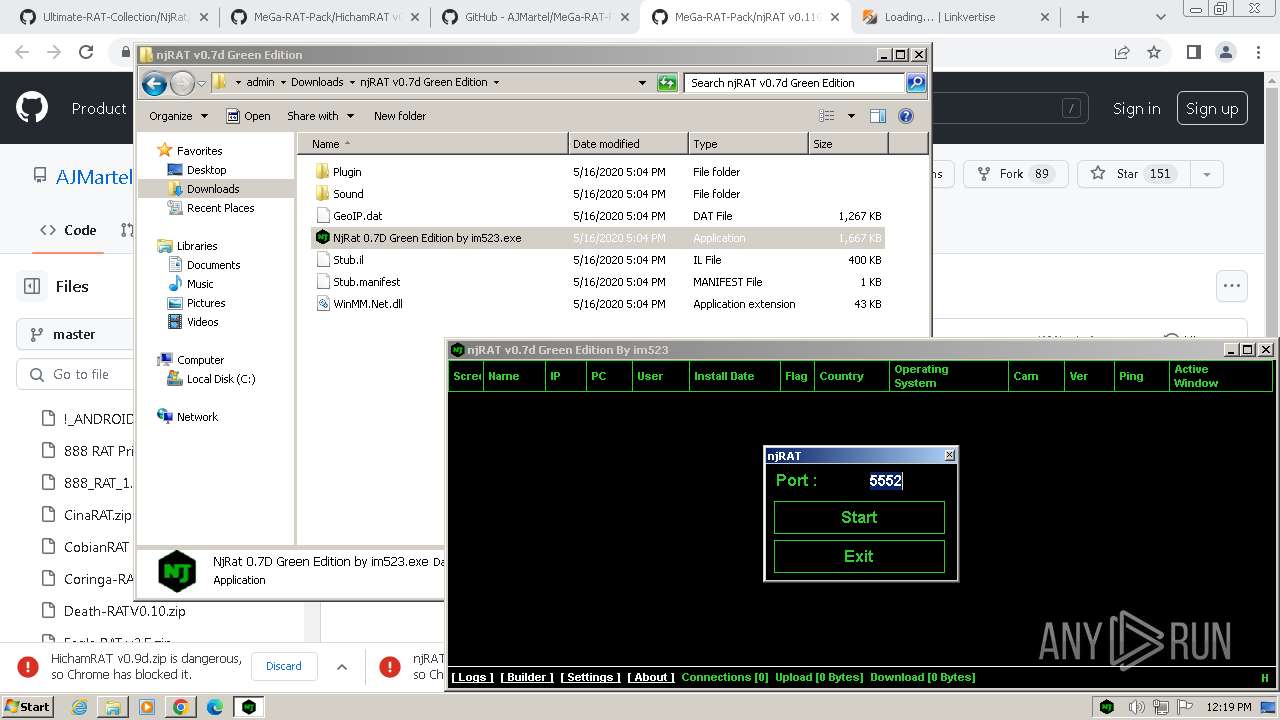Select the Plugin folder
Image resolution: width=1280 pixels, height=720 pixels.
(x=347, y=172)
